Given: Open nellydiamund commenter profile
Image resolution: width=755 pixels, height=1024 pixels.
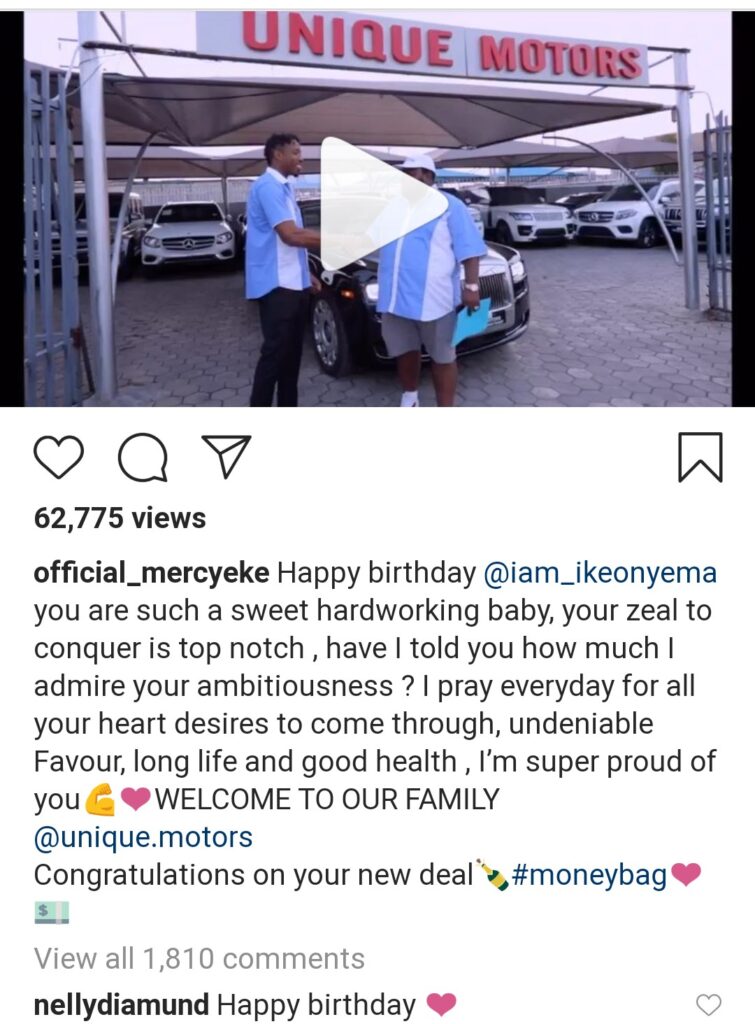Looking at the screenshot, I should tap(121, 1004).
